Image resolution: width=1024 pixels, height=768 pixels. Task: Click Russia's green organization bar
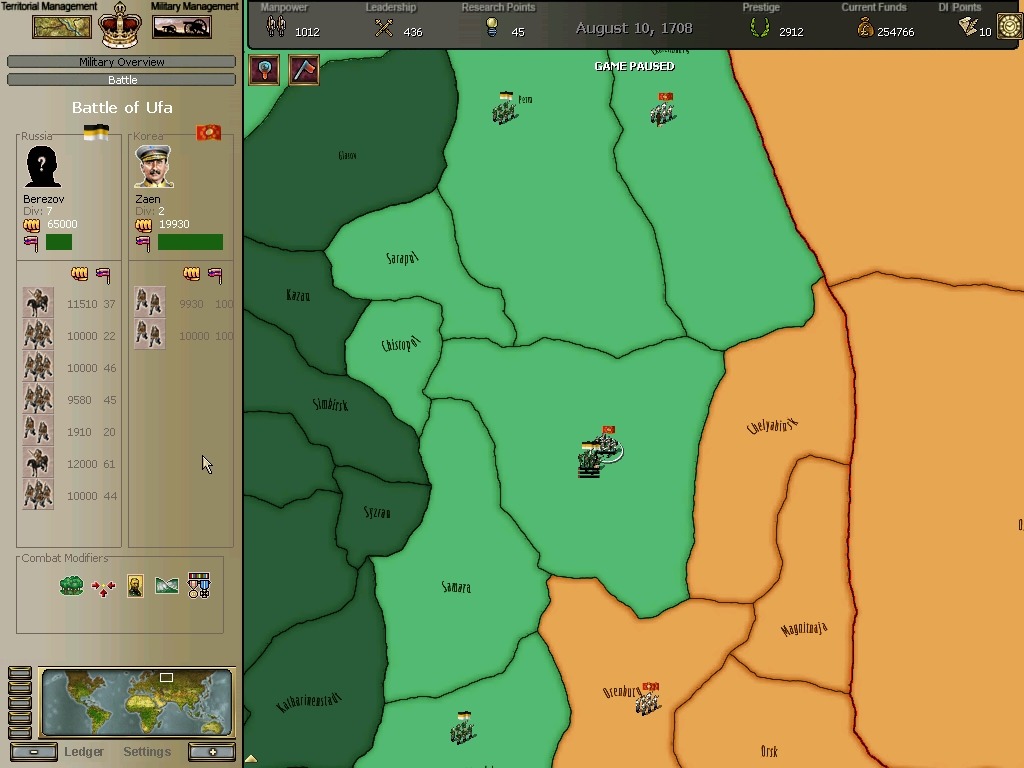(x=59, y=242)
